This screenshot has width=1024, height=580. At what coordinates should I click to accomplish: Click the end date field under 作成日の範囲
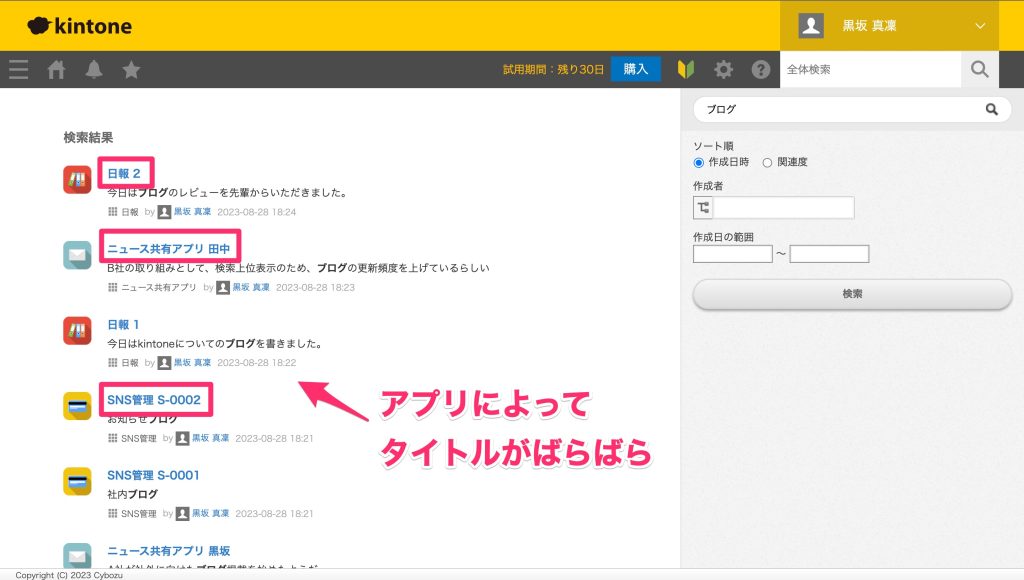pos(829,254)
